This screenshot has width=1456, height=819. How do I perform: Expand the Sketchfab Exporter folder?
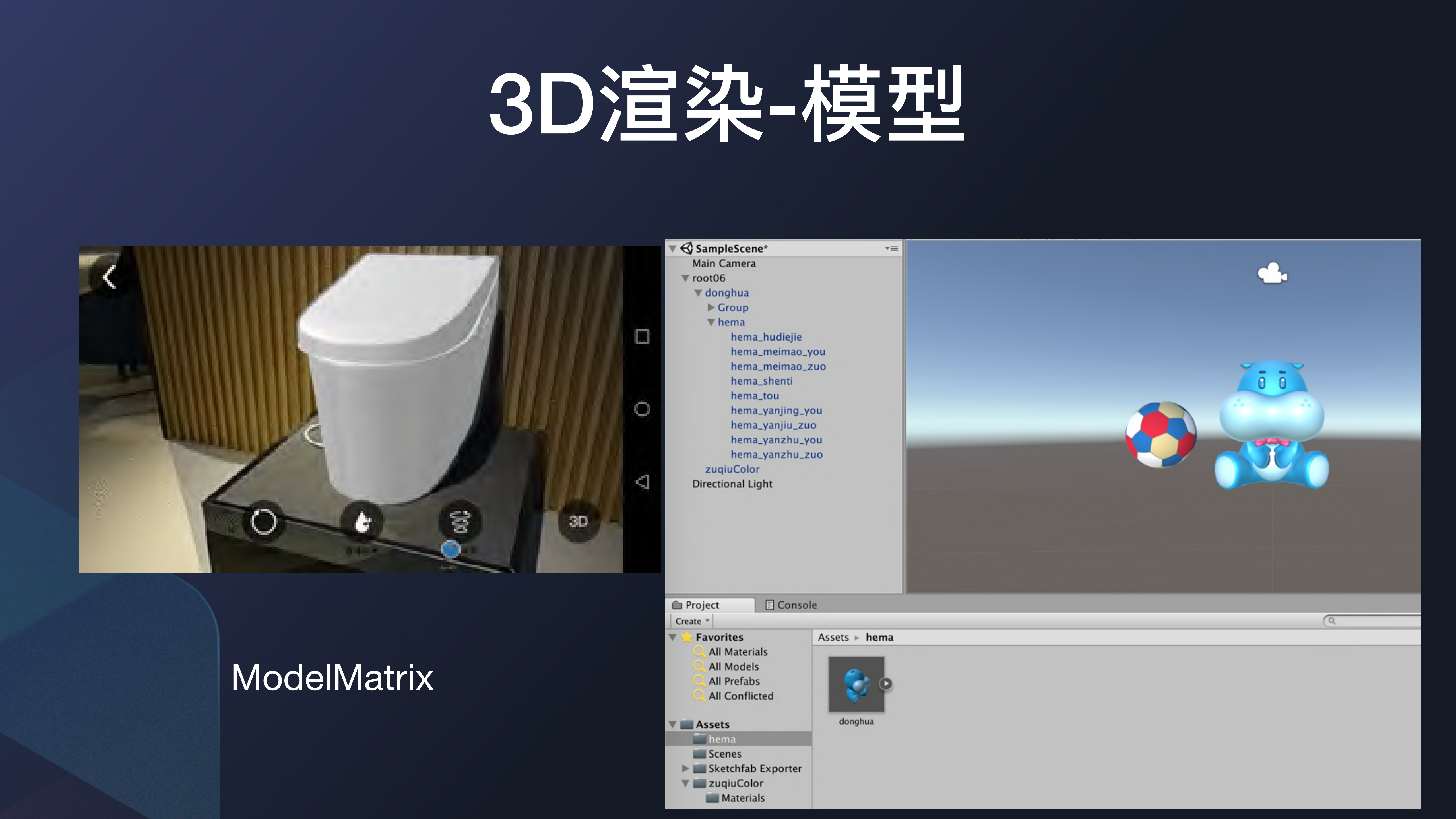tap(685, 769)
